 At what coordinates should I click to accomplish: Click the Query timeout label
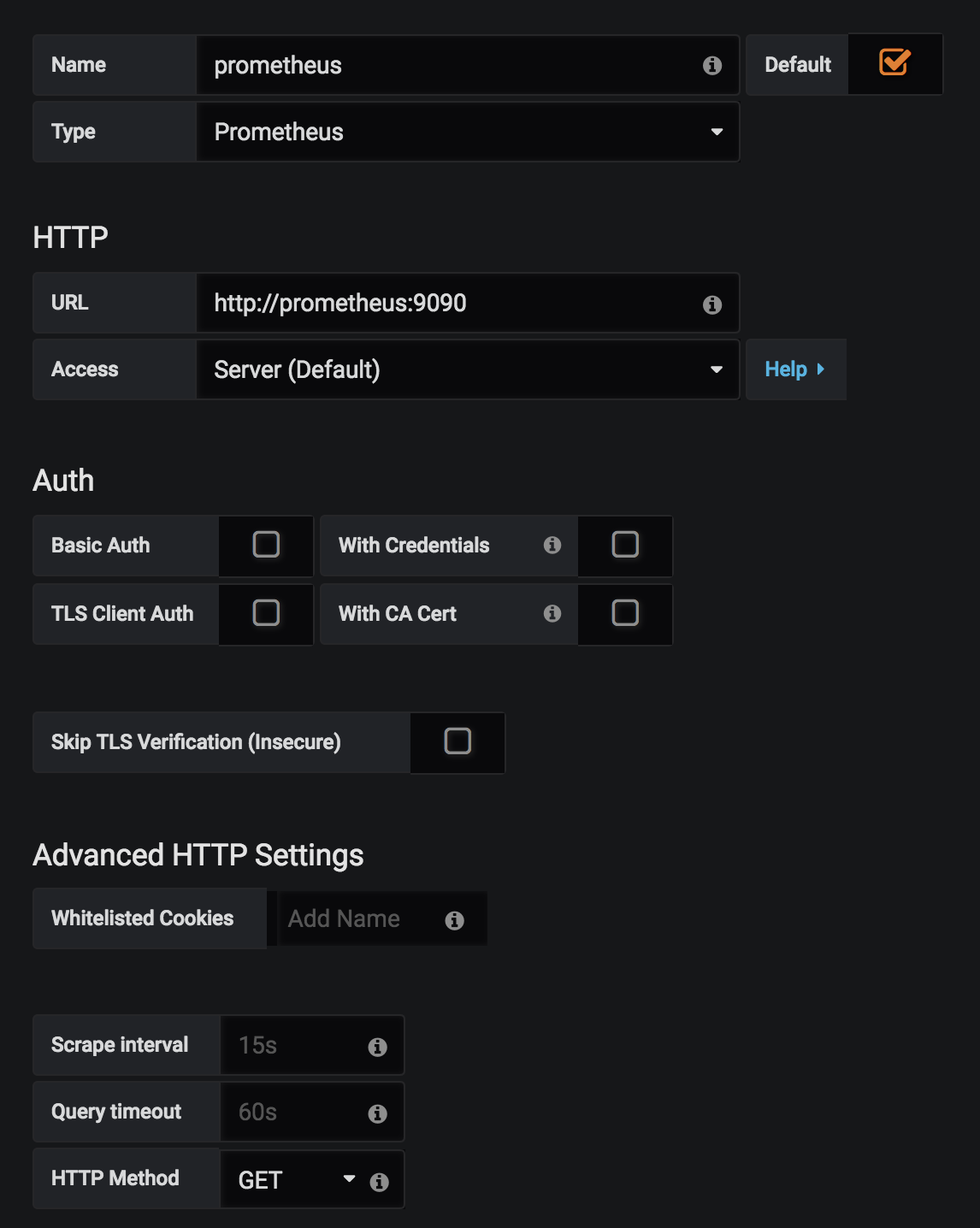point(116,1112)
